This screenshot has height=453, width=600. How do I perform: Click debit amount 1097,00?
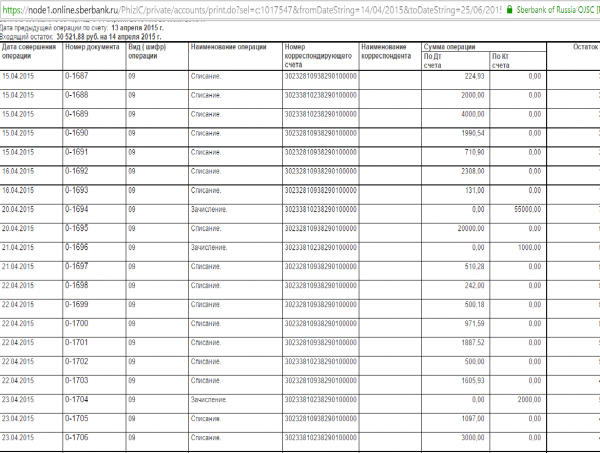tap(473, 419)
